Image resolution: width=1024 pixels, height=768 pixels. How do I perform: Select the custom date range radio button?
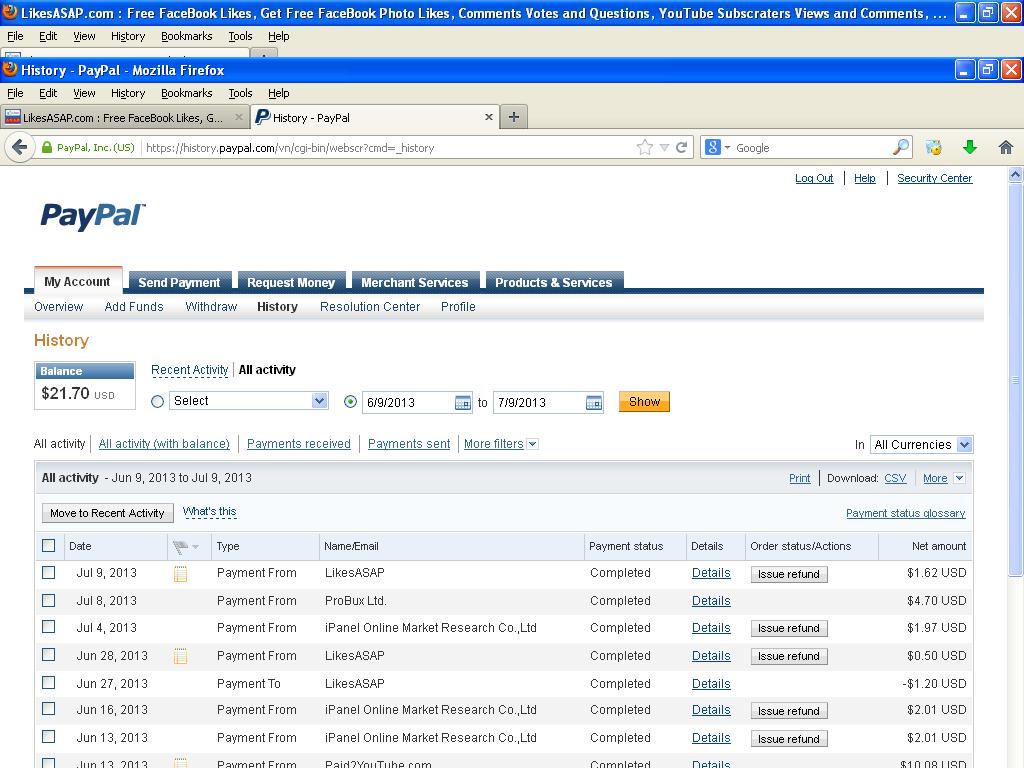(351, 402)
